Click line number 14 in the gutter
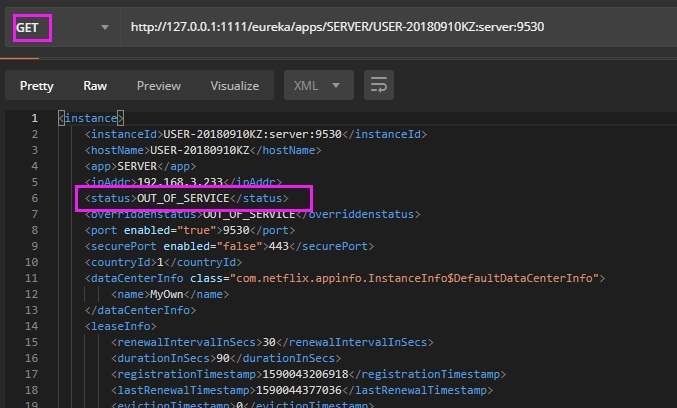The width and height of the screenshot is (677, 408). coord(32,326)
